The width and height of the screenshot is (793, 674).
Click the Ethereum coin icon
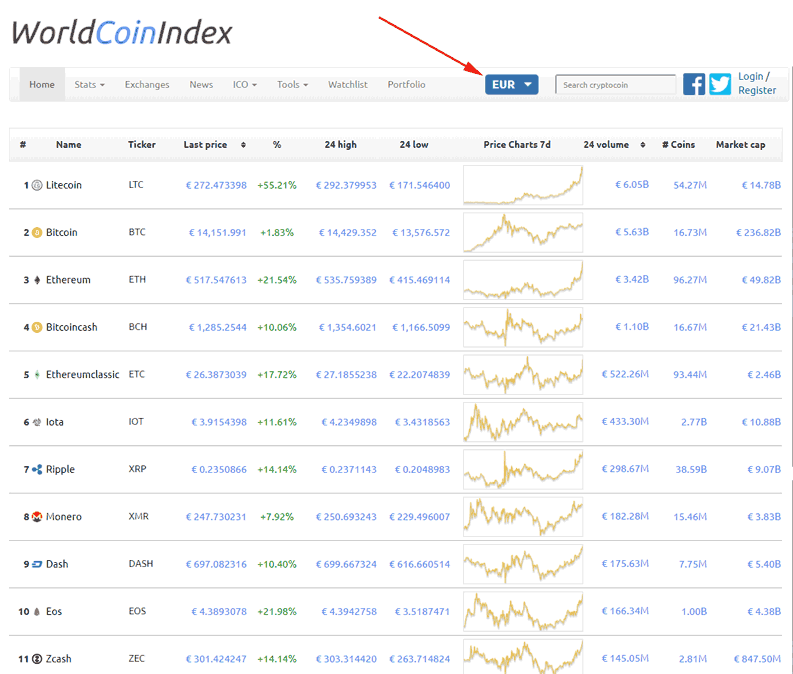pyautogui.click(x=37, y=280)
